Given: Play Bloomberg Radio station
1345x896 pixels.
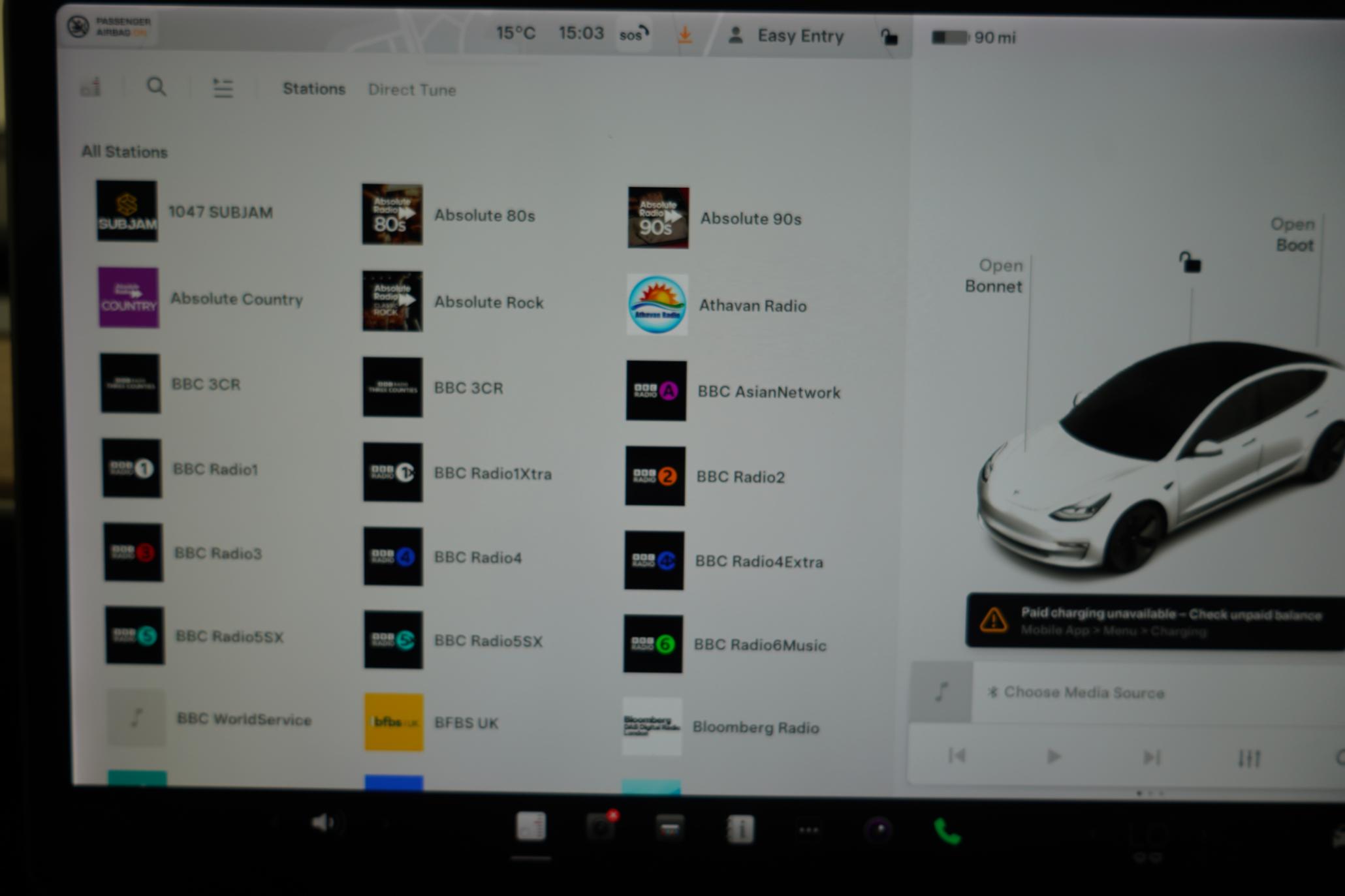Looking at the screenshot, I should coord(721,726).
